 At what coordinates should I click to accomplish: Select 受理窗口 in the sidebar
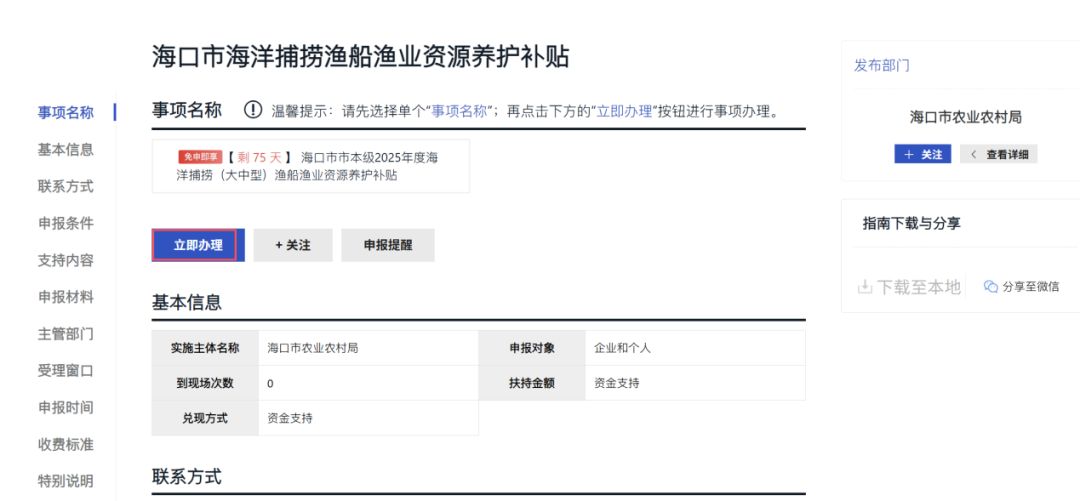point(65,371)
